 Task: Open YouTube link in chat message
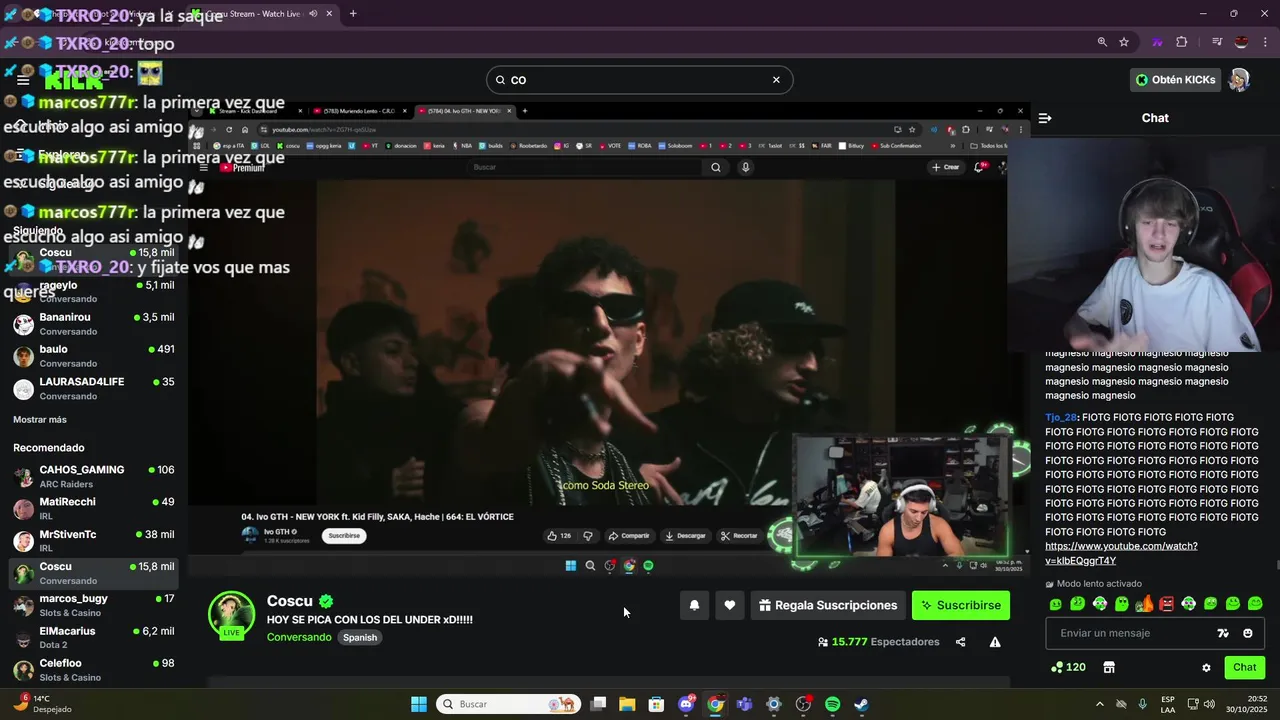1121,553
